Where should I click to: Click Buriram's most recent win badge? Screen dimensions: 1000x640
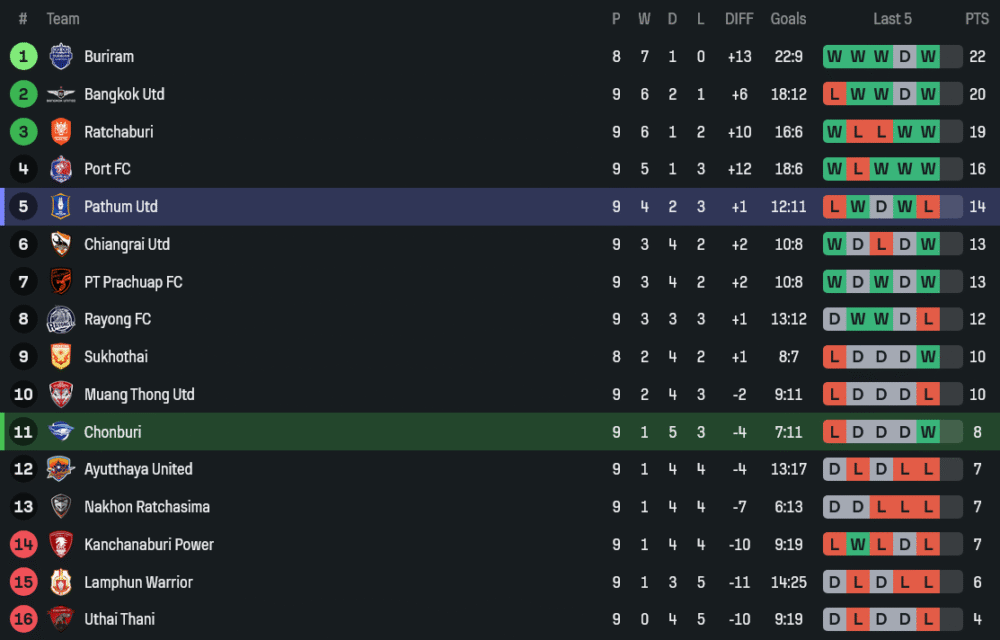[928, 57]
